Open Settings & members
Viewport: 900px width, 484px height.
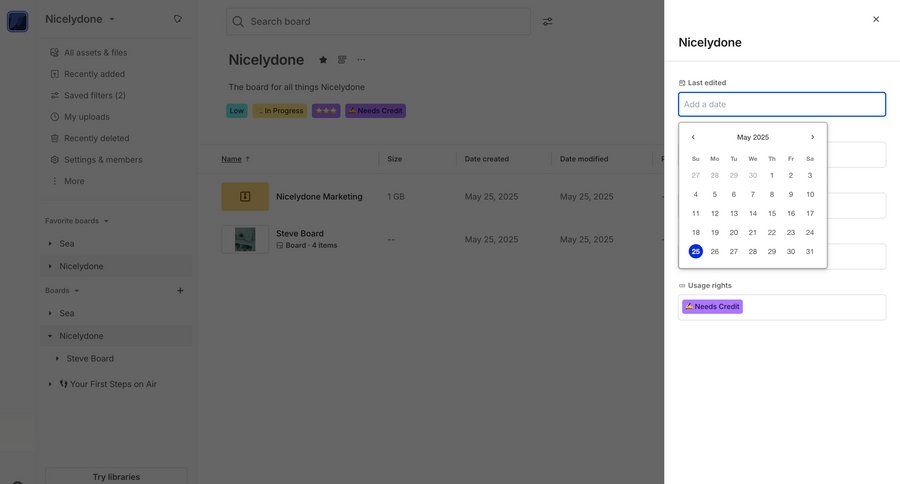tap(103, 160)
